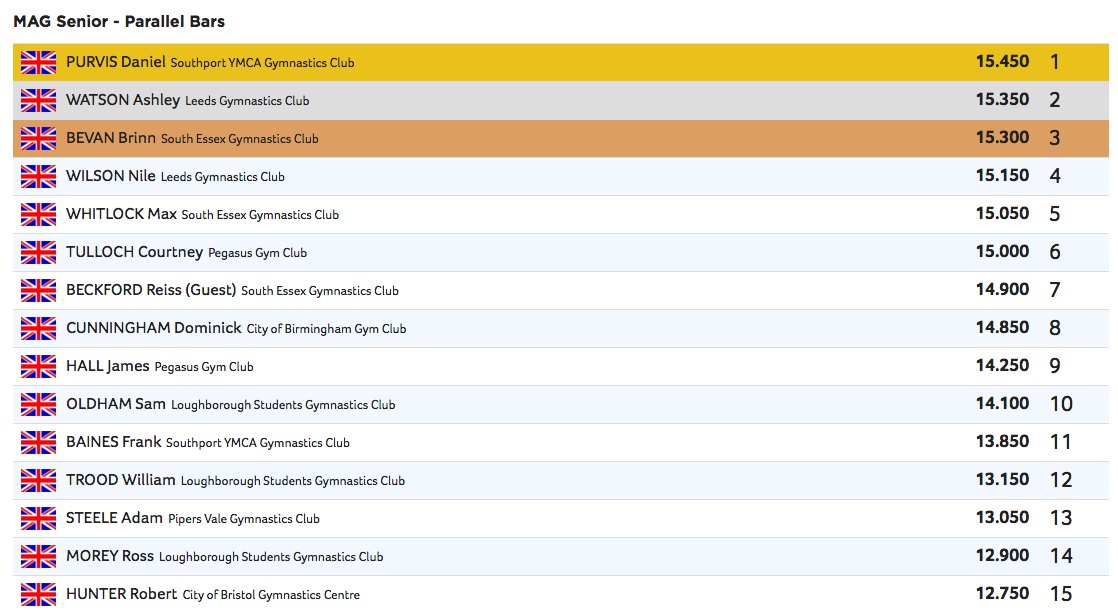Screen dimensions: 1118x612
Task: Select the name BECKFORD Reiss (Guest)
Action: tap(151, 290)
